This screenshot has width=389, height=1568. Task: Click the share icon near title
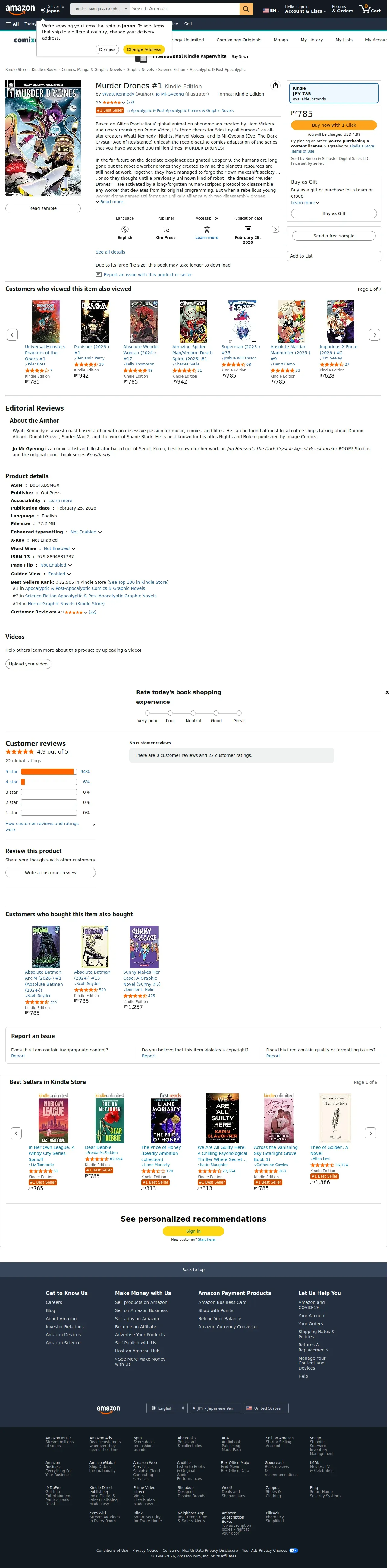point(275,86)
